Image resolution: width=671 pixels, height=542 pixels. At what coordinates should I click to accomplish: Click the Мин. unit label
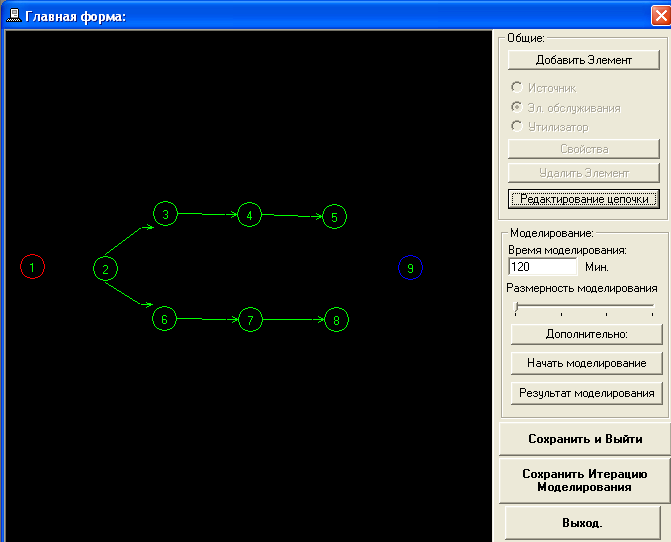pyautogui.click(x=597, y=267)
